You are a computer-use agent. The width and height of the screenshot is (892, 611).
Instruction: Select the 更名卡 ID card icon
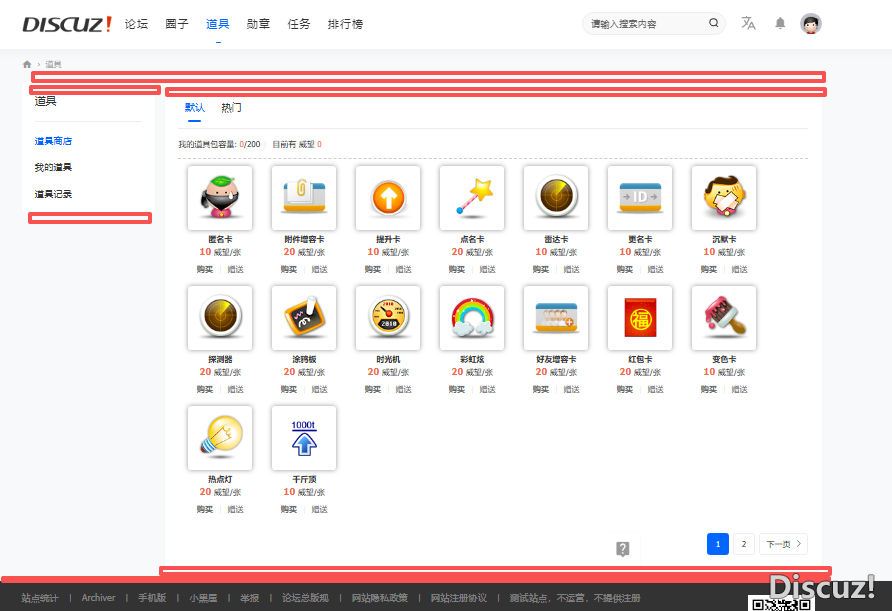pos(640,197)
